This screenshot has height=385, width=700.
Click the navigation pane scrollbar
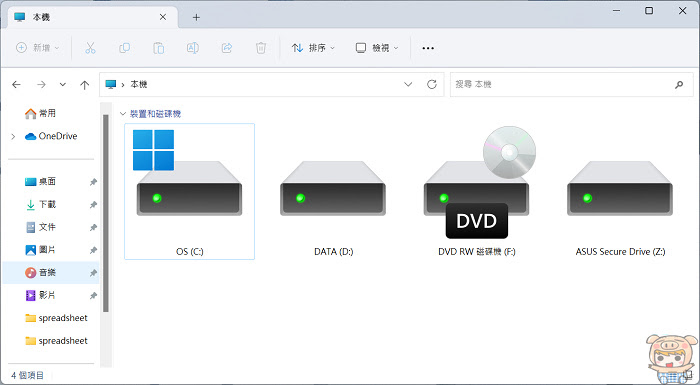tap(106, 213)
